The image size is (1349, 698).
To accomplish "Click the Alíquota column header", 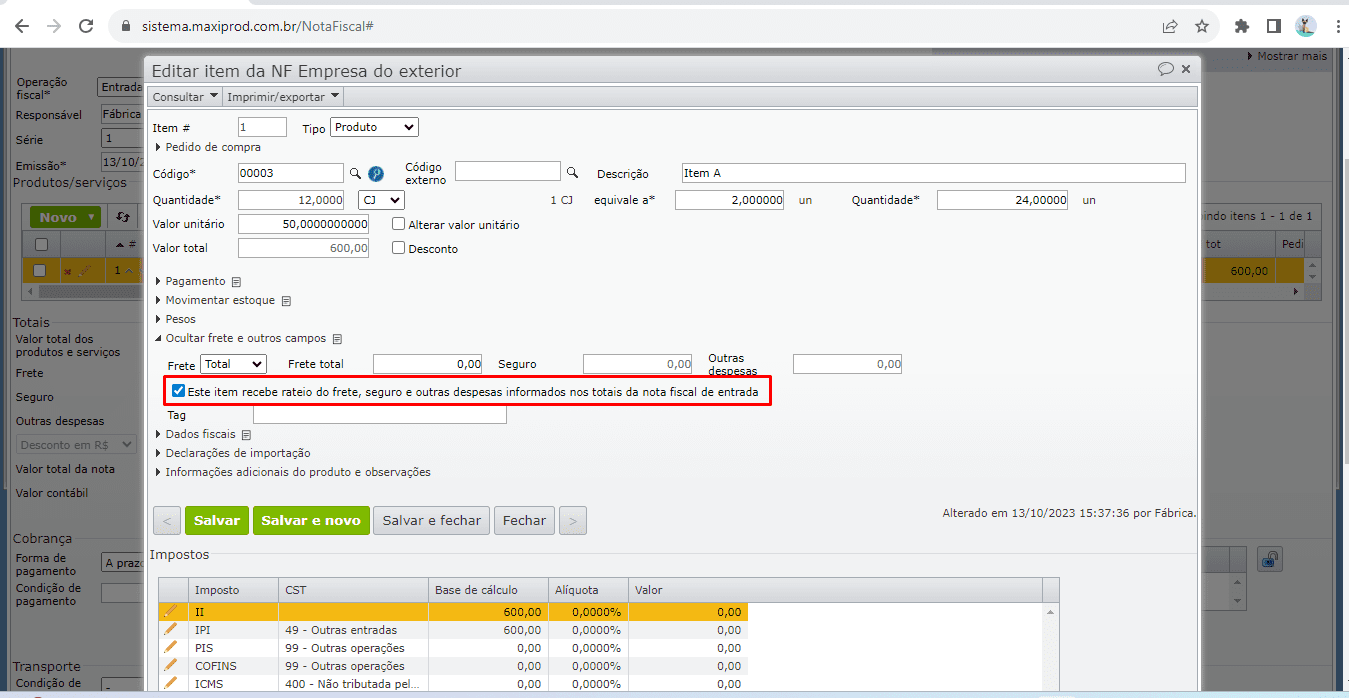I will (x=588, y=590).
